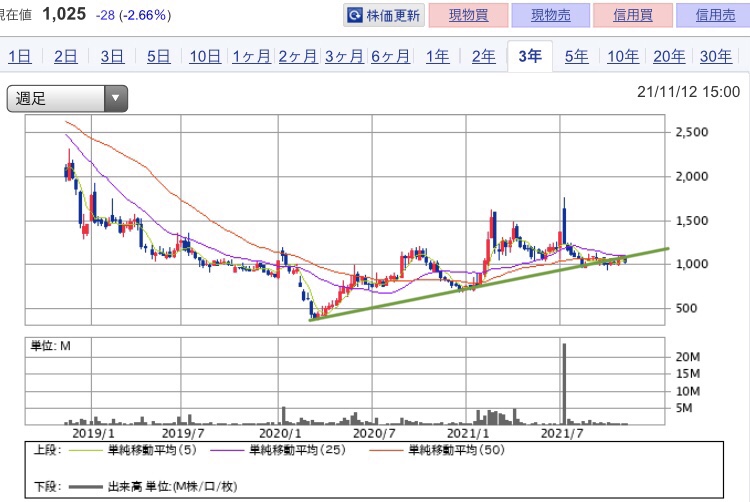This screenshot has height=502, width=750.
Task: Click the tallest volume bar in July 2021
Action: coord(564,384)
